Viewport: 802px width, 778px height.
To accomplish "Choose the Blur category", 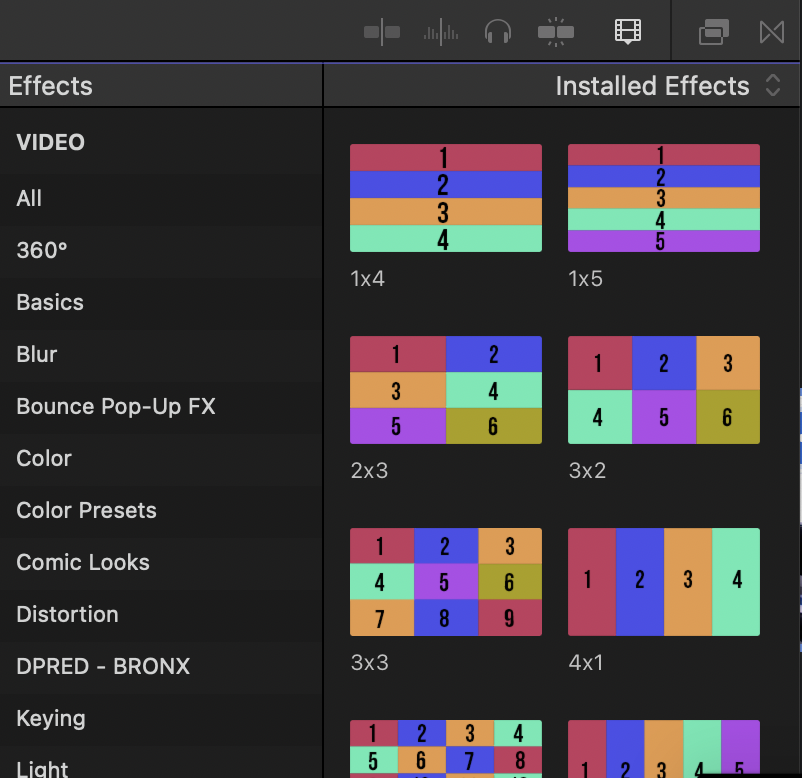I will click(161, 354).
